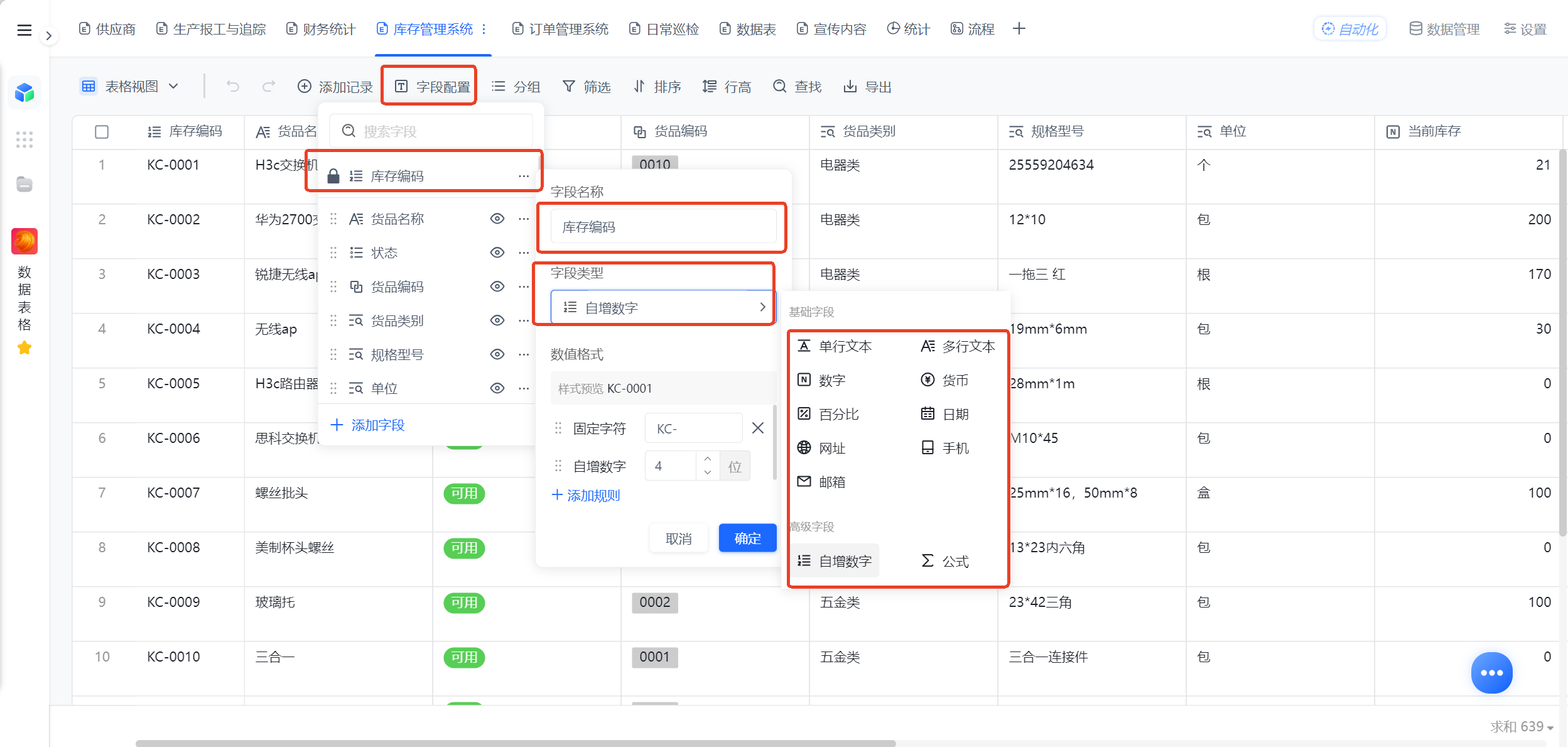Toggle visibility of 货品编码 field

click(x=497, y=286)
